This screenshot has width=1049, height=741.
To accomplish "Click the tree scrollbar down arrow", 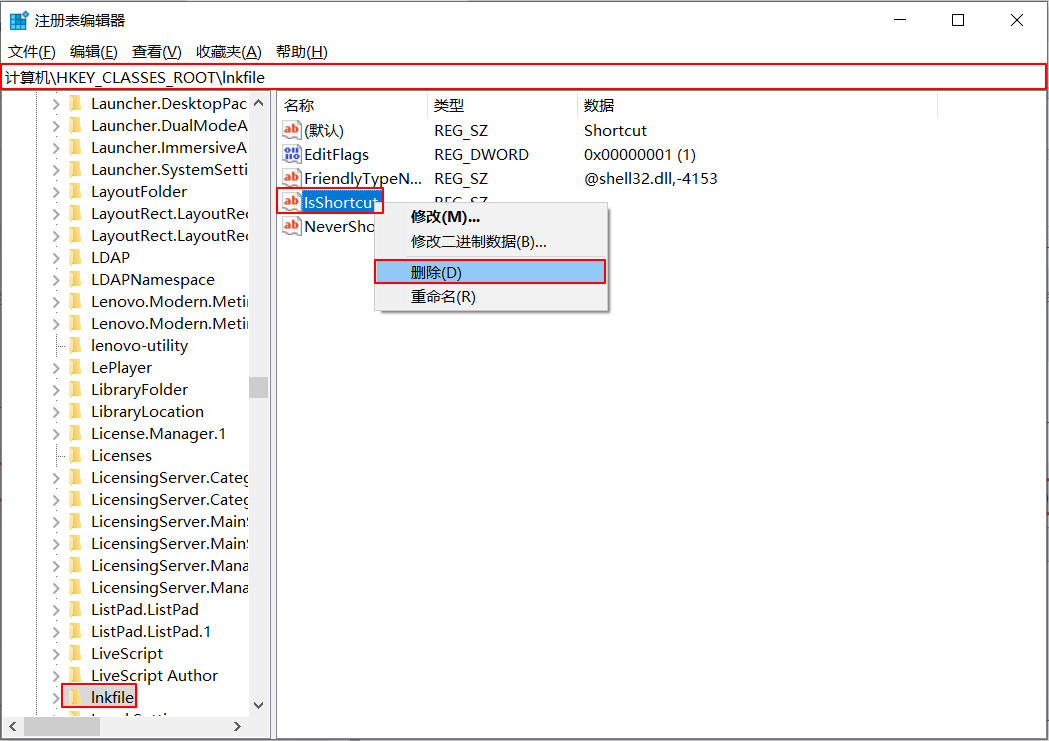I will pos(259,705).
